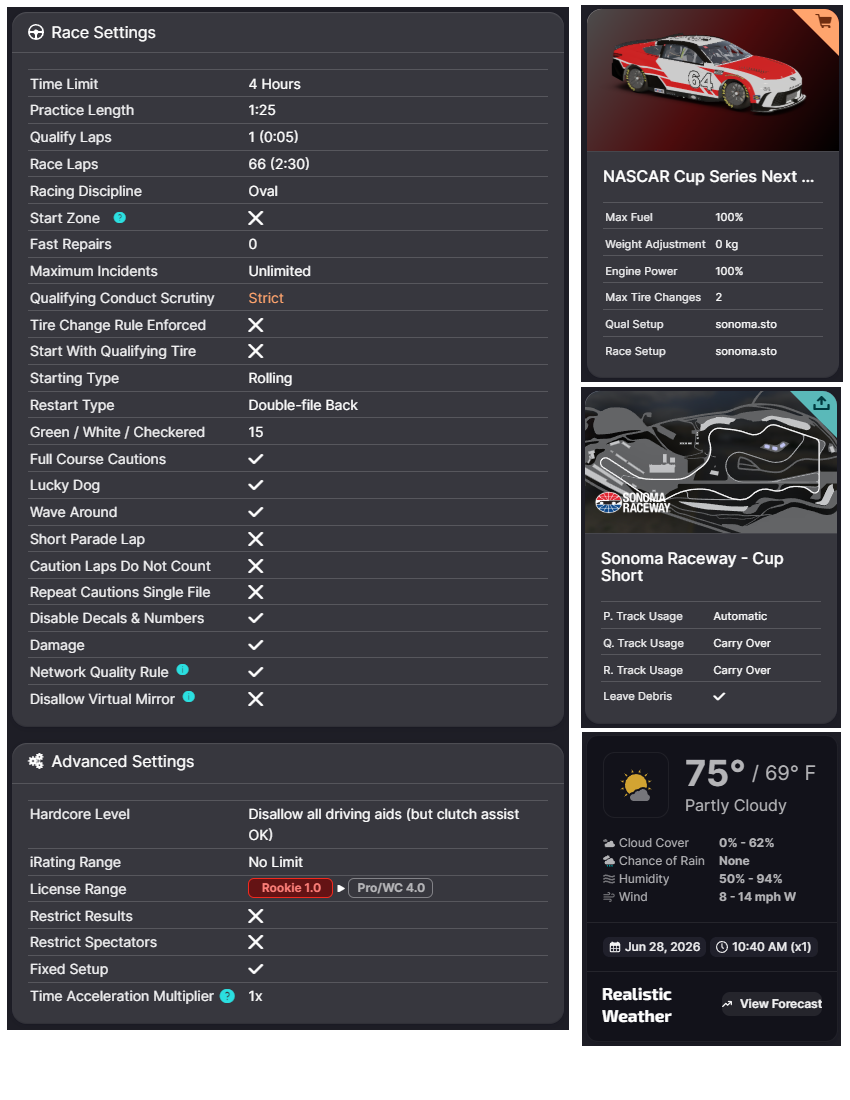Click the steering wheel Race Settings icon
This screenshot has width=850, height=1100.
tap(36, 32)
